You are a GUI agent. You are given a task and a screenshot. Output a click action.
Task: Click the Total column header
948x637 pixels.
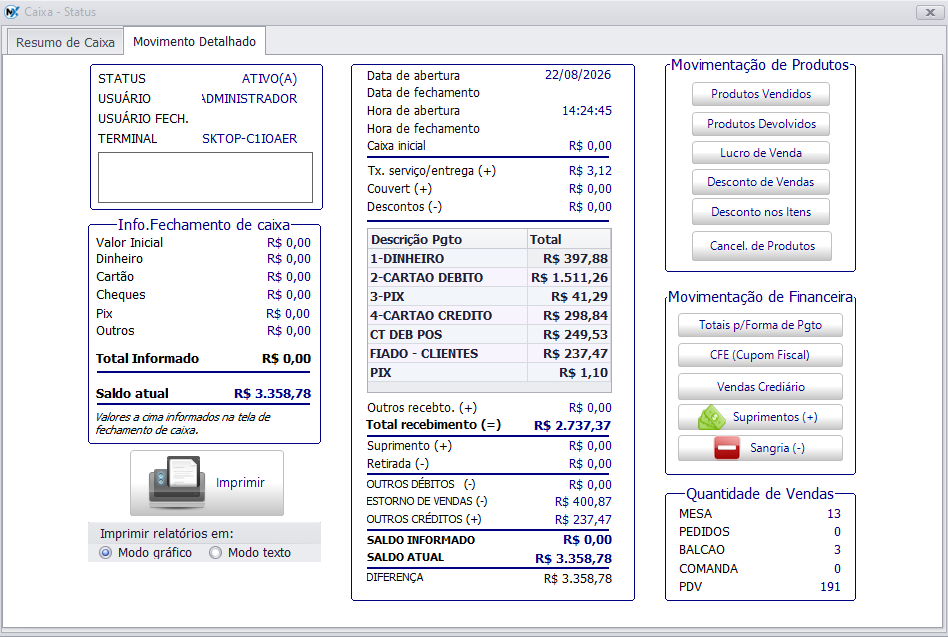coord(569,239)
